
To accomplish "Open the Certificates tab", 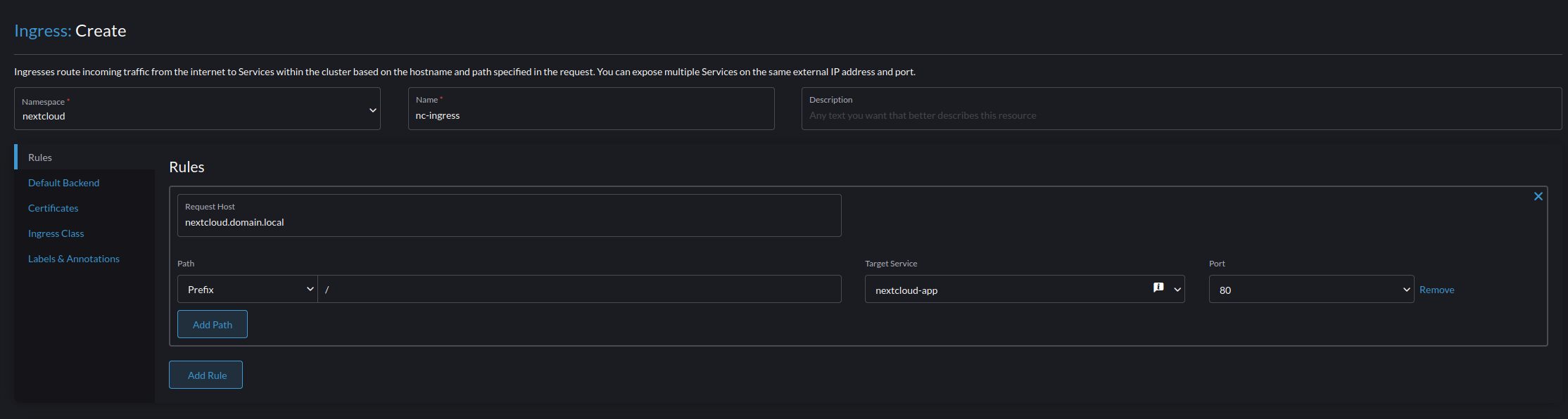I will pos(53,208).
